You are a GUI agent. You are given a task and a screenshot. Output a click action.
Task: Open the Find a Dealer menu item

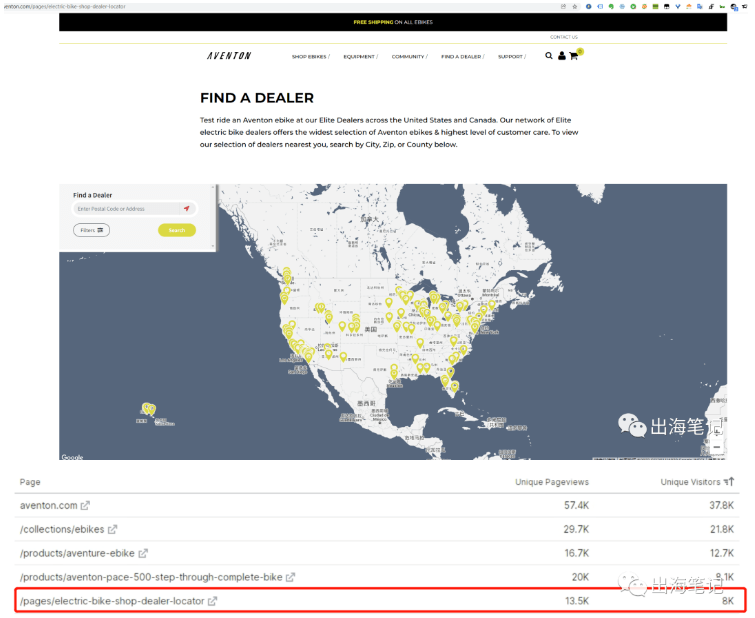(462, 57)
